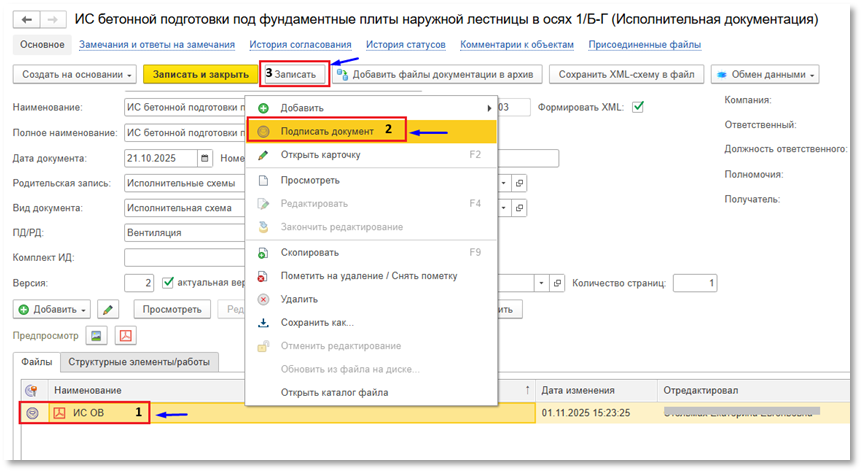
Task: Choose Подписать документ from context menu
Action: click(328, 131)
